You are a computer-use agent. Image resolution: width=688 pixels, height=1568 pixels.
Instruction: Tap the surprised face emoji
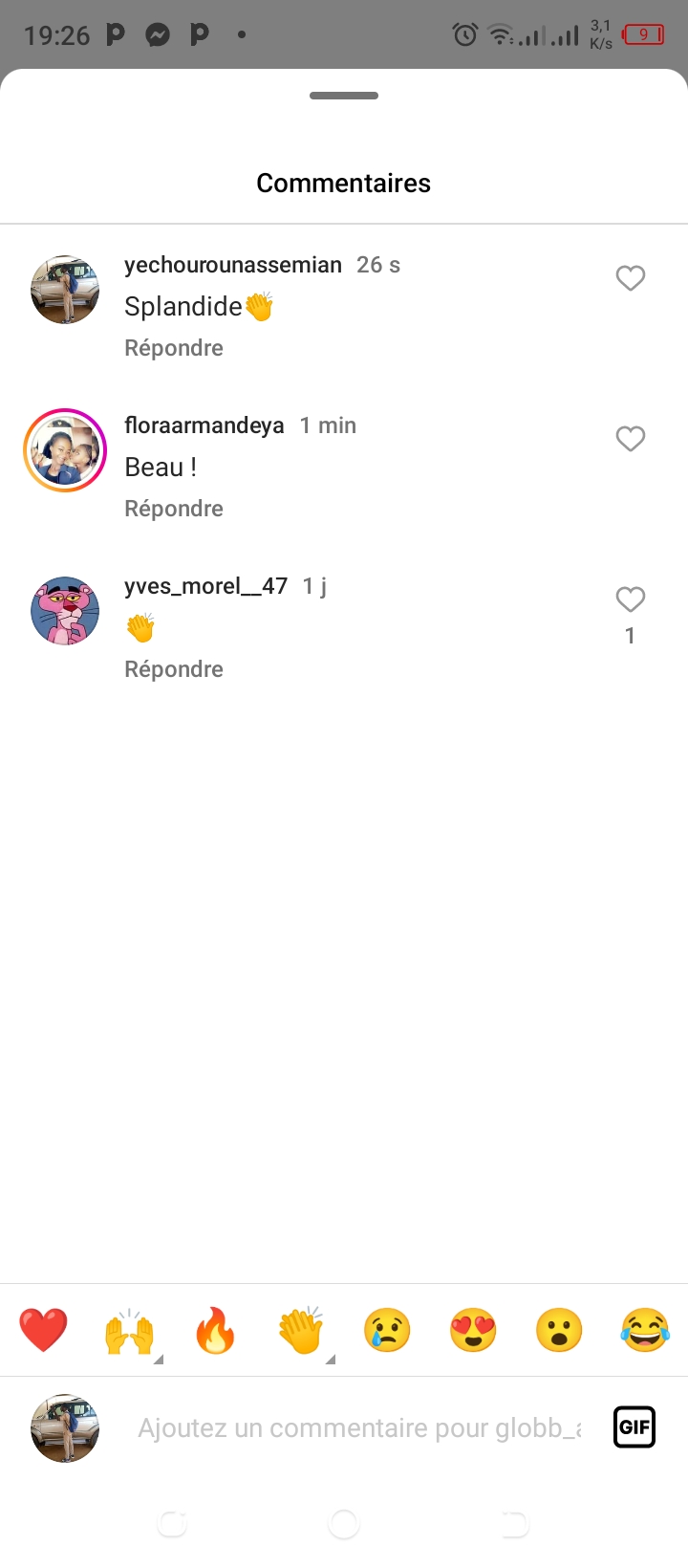point(559,1330)
